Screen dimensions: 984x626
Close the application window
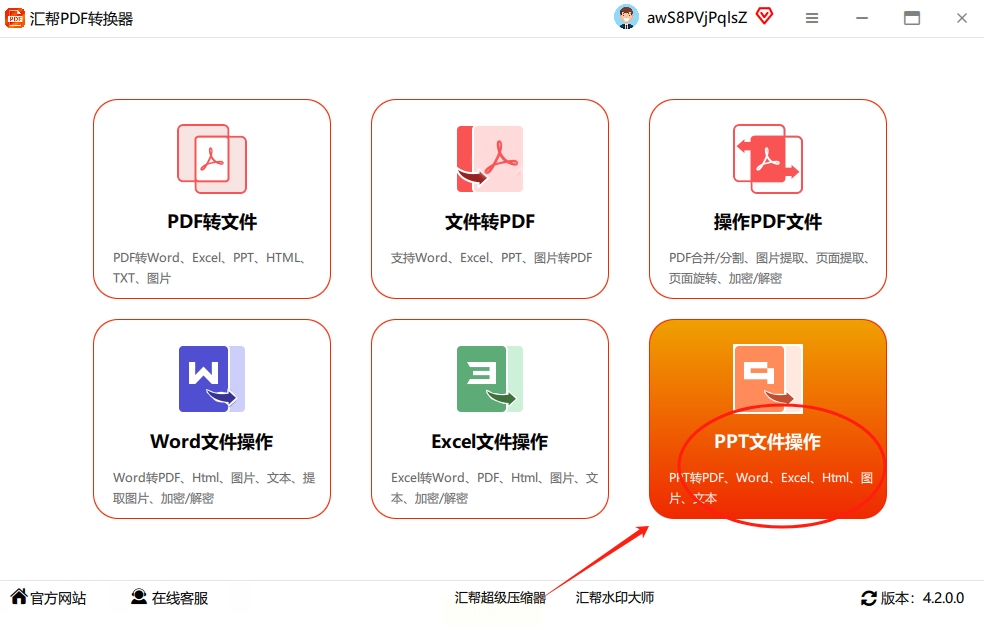click(962, 18)
